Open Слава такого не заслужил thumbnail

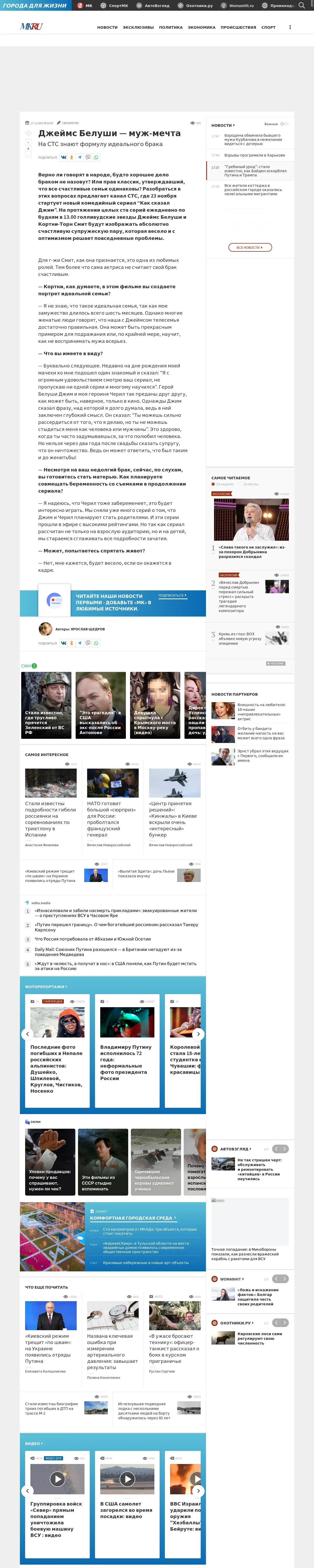[x=251, y=520]
